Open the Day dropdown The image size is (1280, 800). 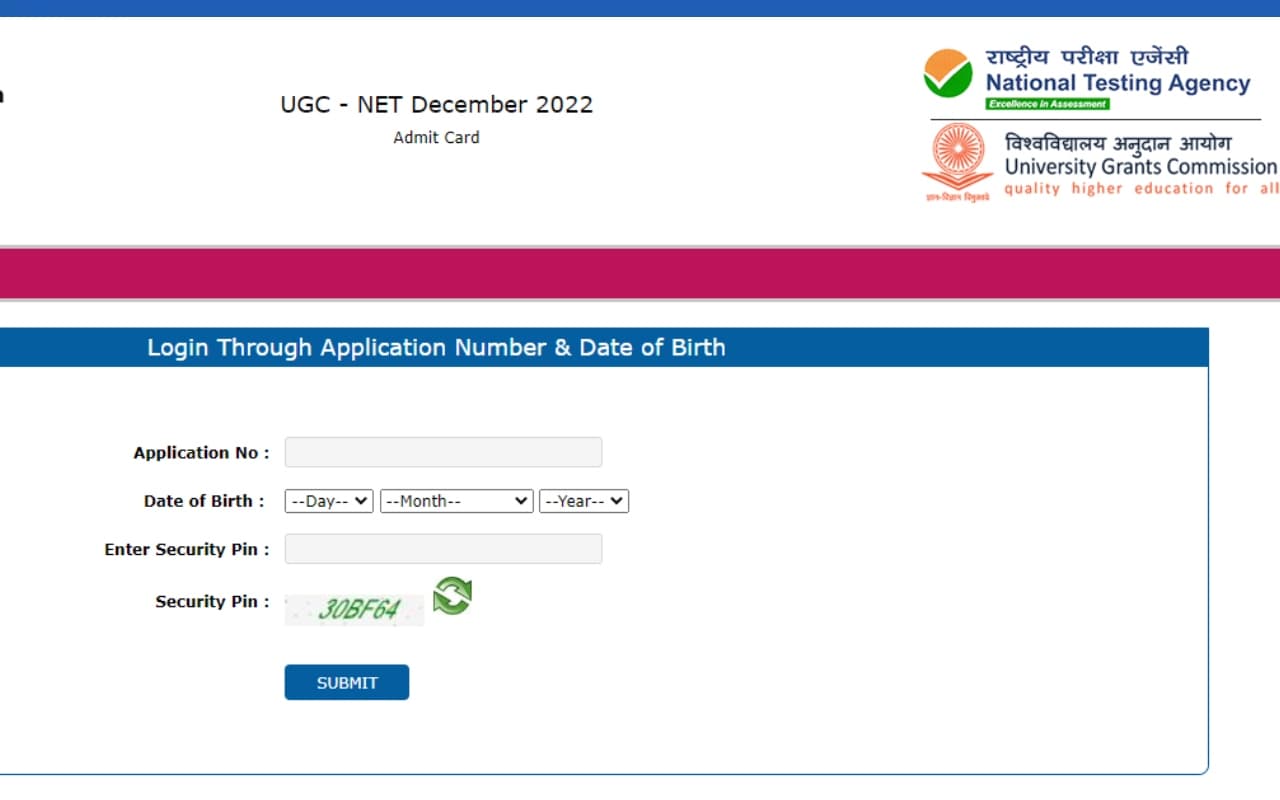(x=328, y=501)
